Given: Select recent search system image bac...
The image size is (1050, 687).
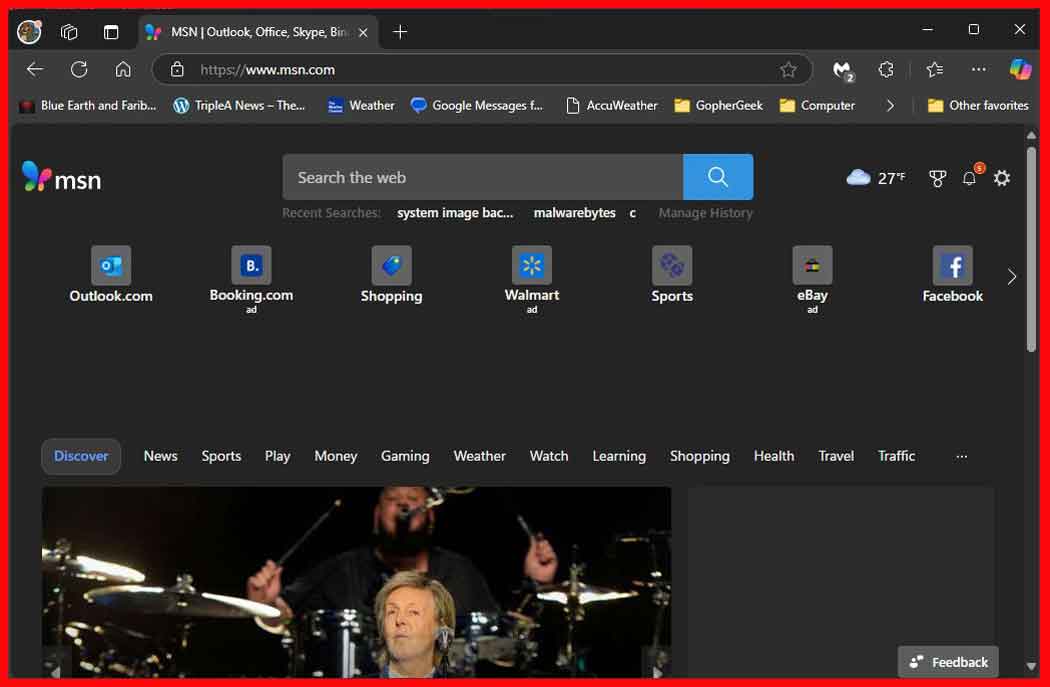Looking at the screenshot, I should pyautogui.click(x=455, y=213).
